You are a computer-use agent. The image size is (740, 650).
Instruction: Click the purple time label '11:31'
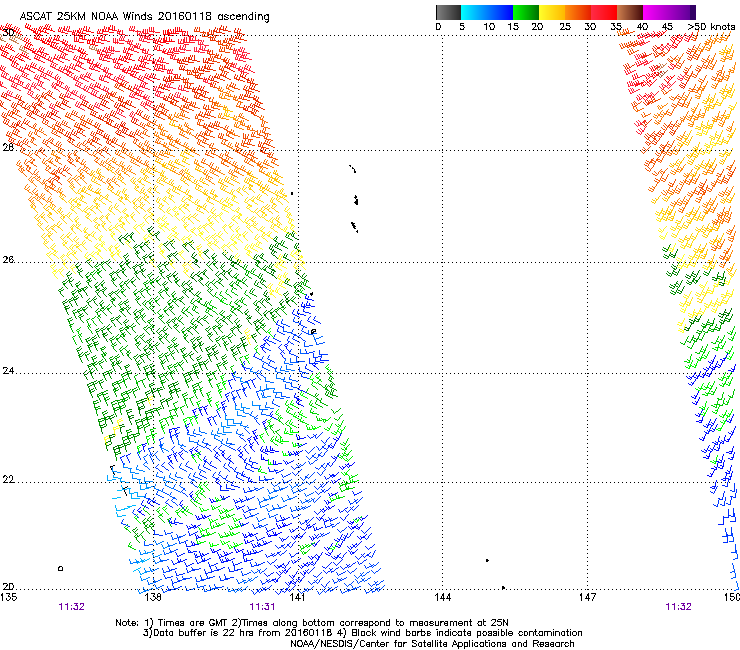[x=262, y=607]
